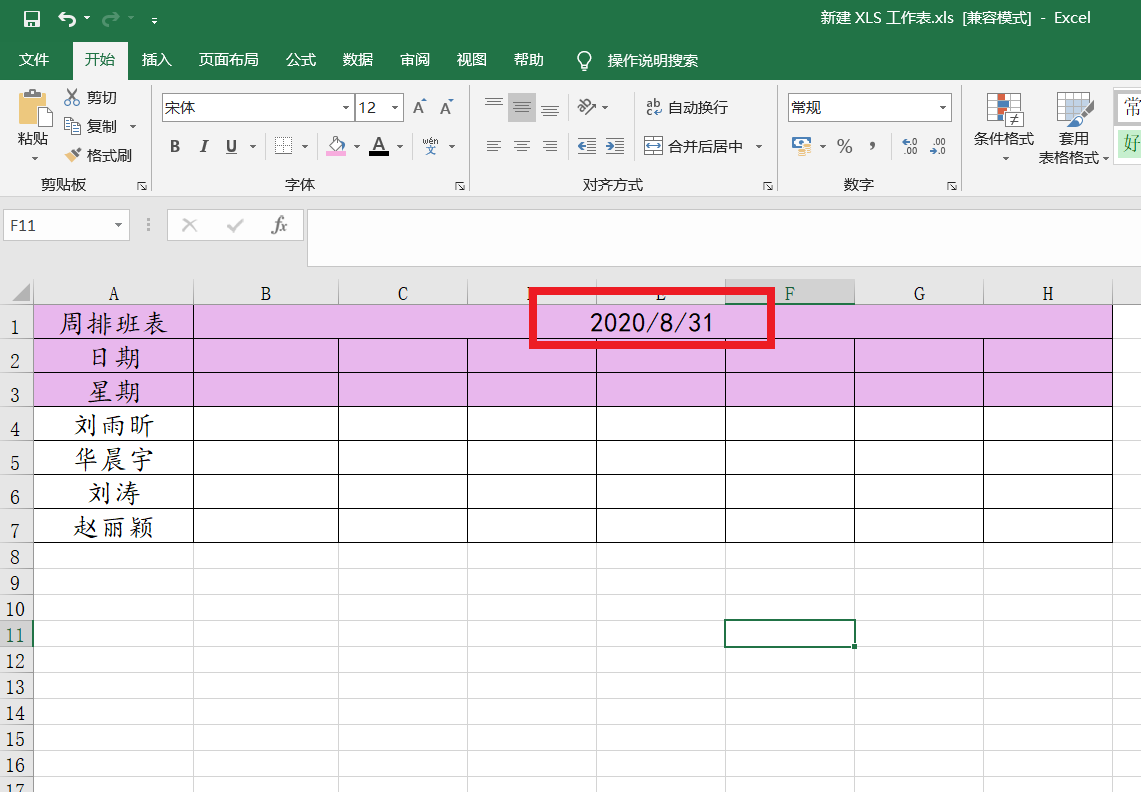This screenshot has width=1141, height=792.
Task: Click the 剪切 cut button
Action: click(x=90, y=98)
